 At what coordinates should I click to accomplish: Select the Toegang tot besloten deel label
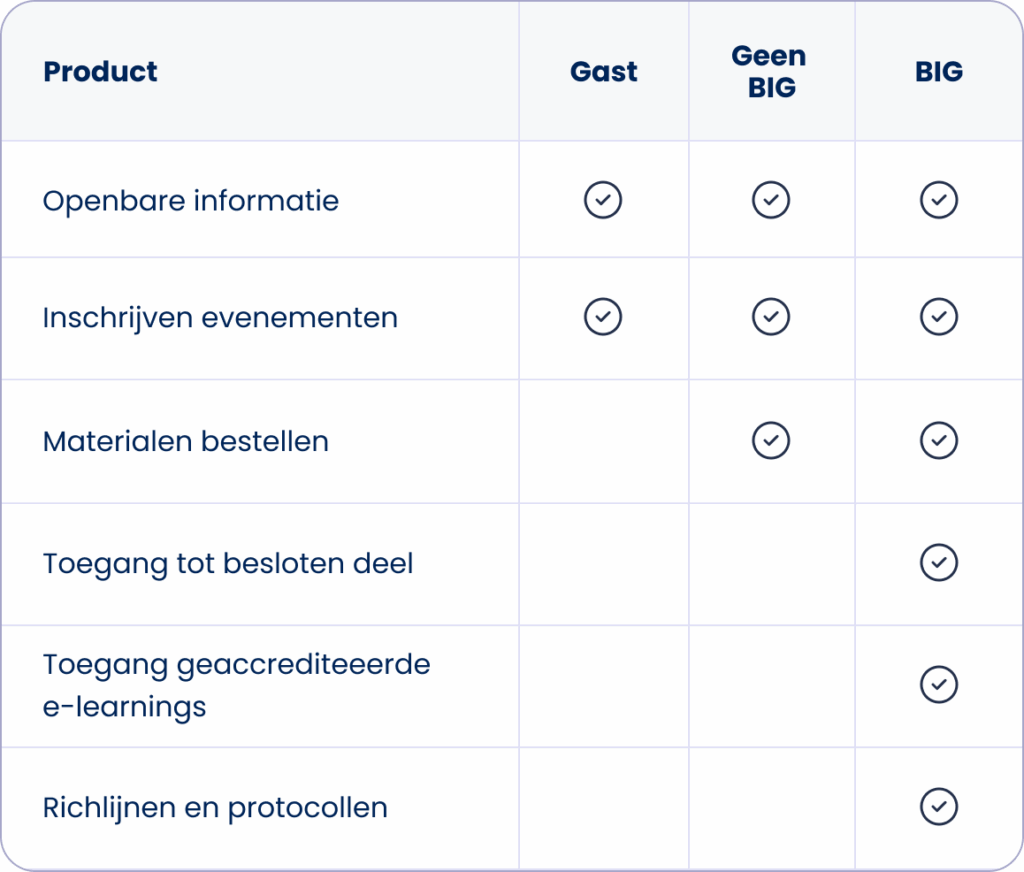click(x=228, y=563)
